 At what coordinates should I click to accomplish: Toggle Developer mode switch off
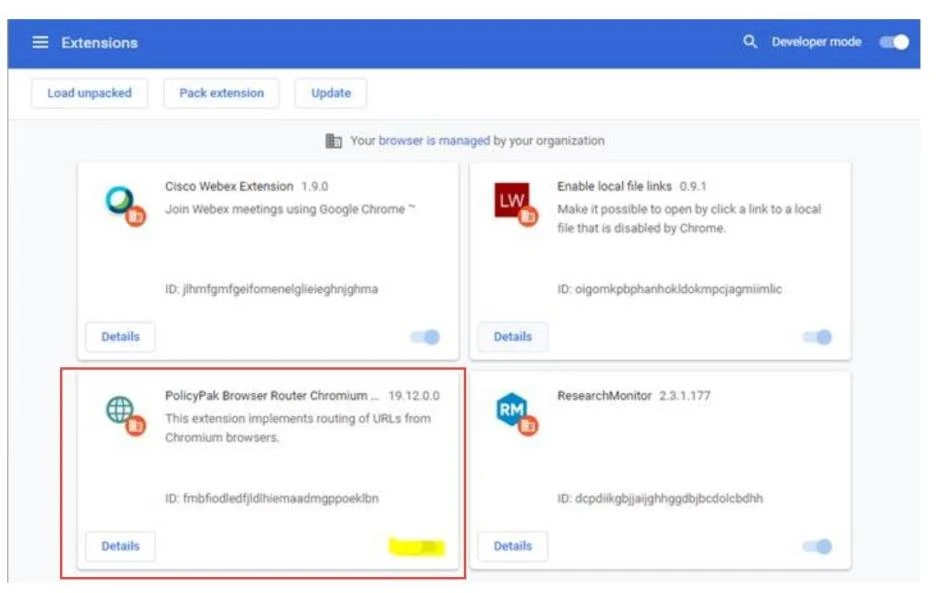pos(894,42)
